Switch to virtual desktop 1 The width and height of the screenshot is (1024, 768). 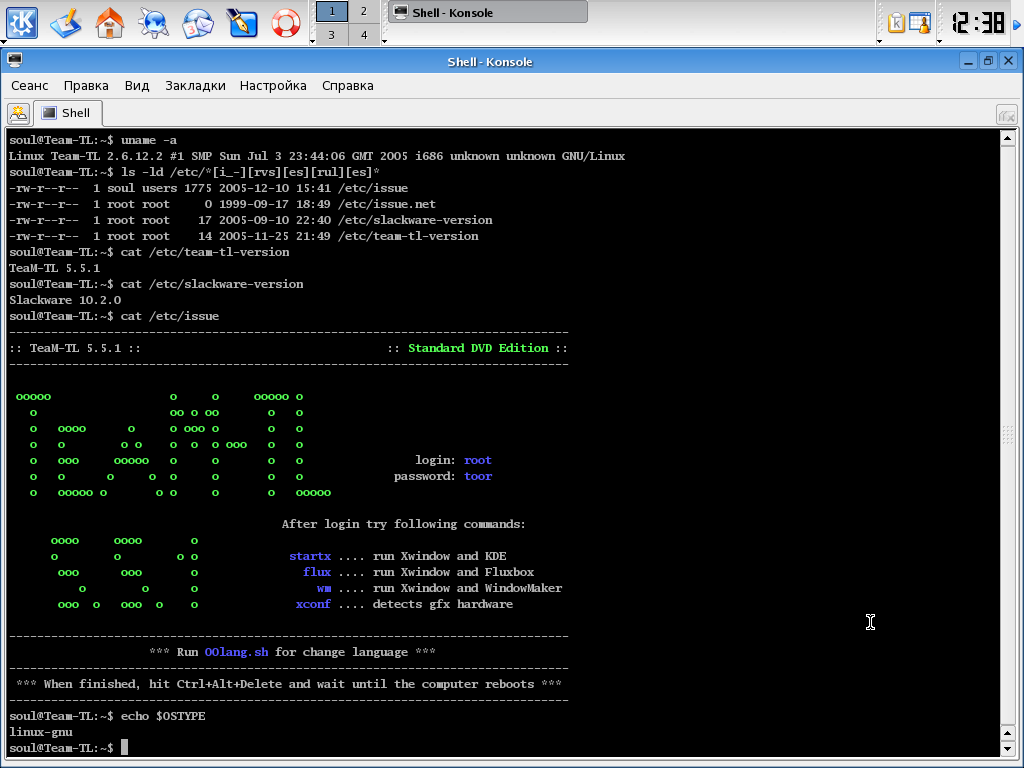click(x=332, y=11)
